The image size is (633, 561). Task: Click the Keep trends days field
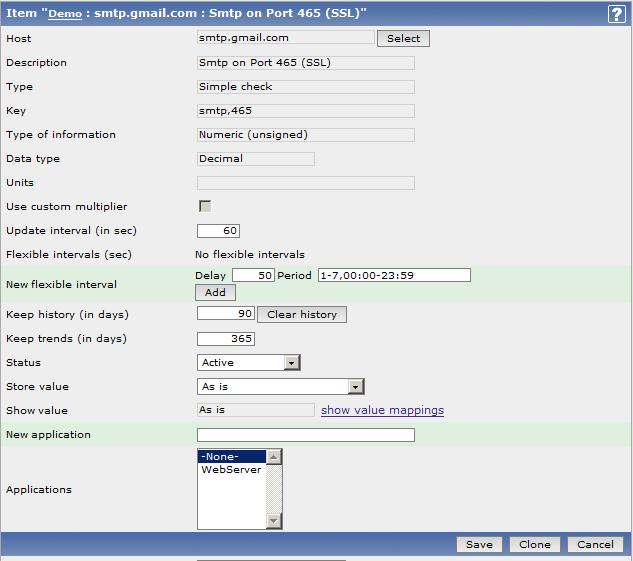[x=226, y=338]
